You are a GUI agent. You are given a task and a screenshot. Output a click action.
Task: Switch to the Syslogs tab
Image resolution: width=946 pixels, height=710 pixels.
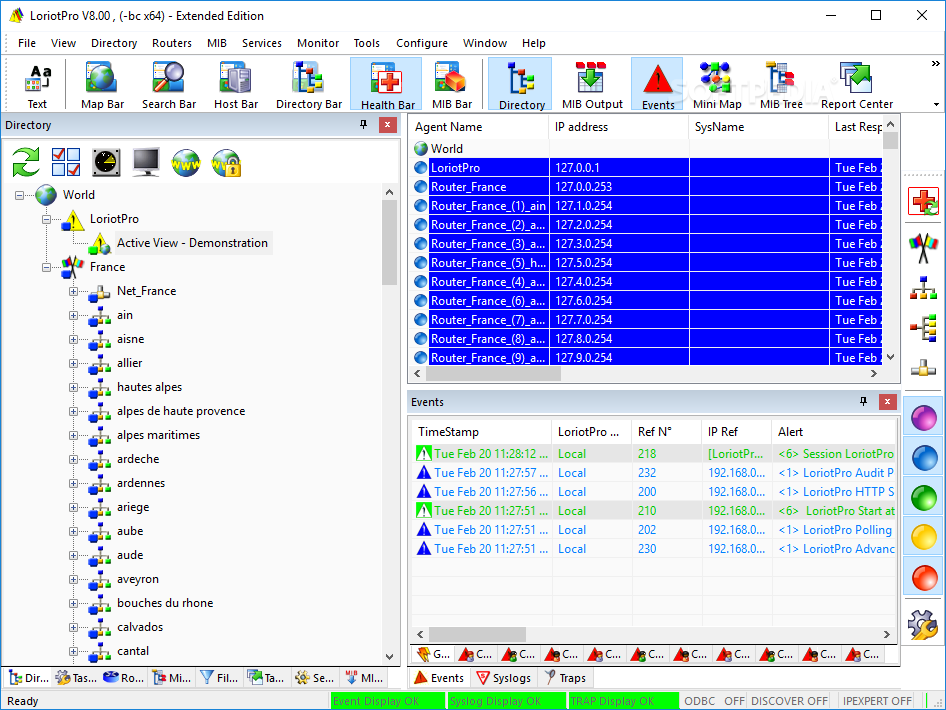[504, 678]
